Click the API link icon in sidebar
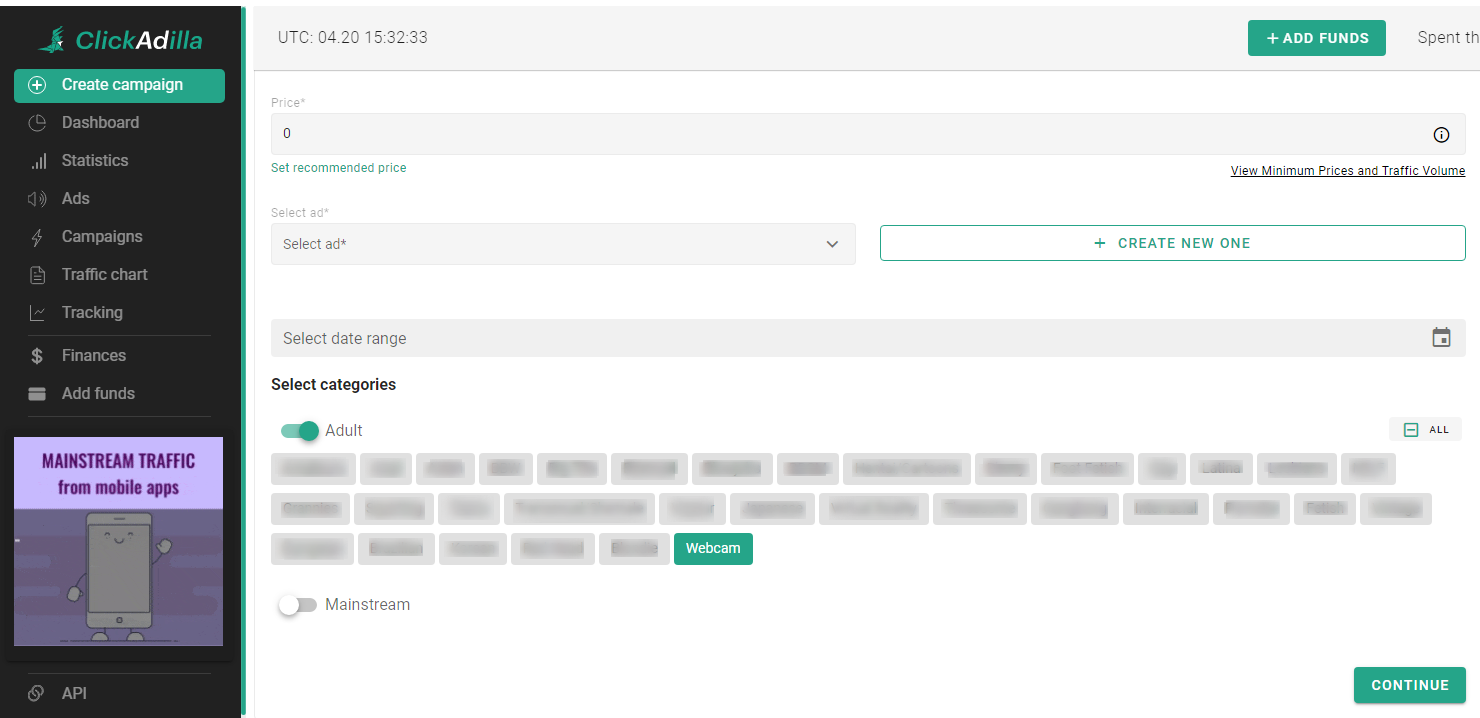1480x718 pixels. (37, 693)
